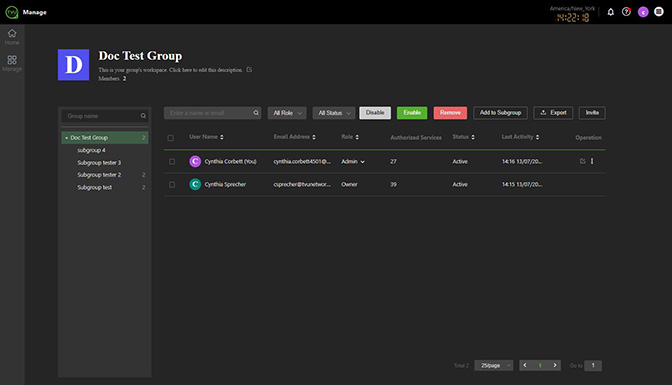The image size is (672, 385).
Task: Click last activity 14:15 cell
Action: pos(522,184)
